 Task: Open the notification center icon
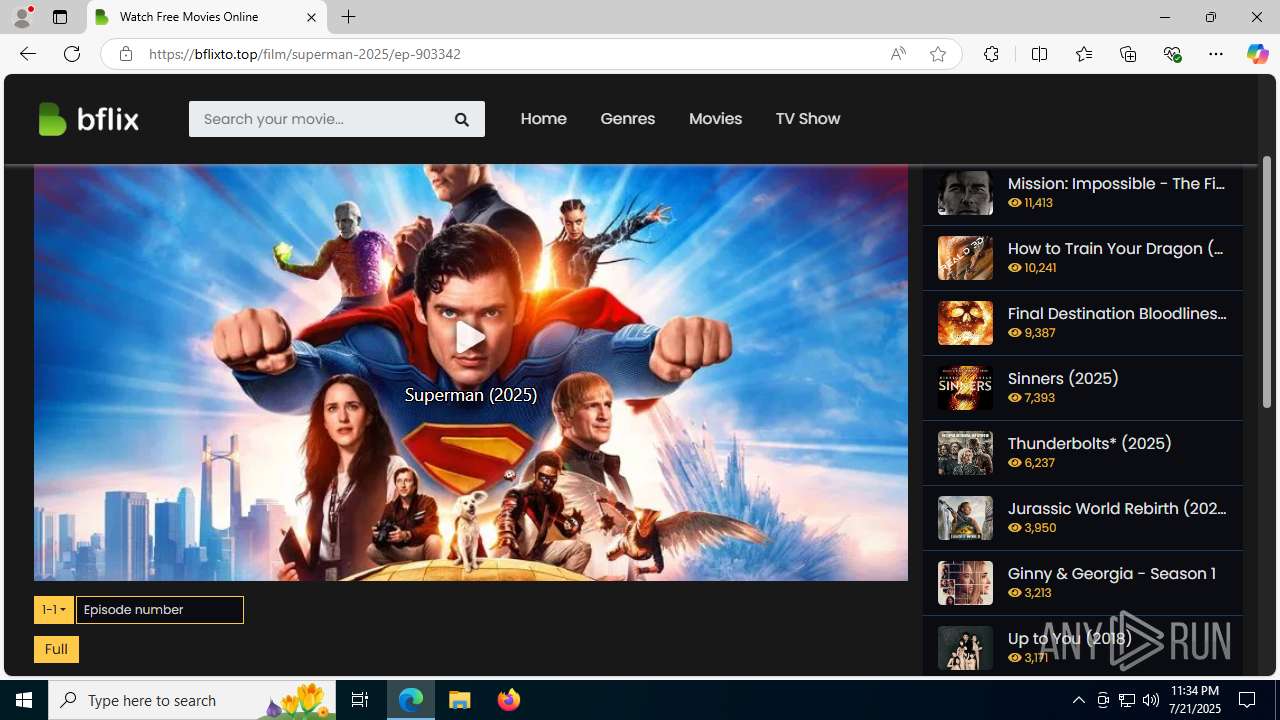[1248, 700]
